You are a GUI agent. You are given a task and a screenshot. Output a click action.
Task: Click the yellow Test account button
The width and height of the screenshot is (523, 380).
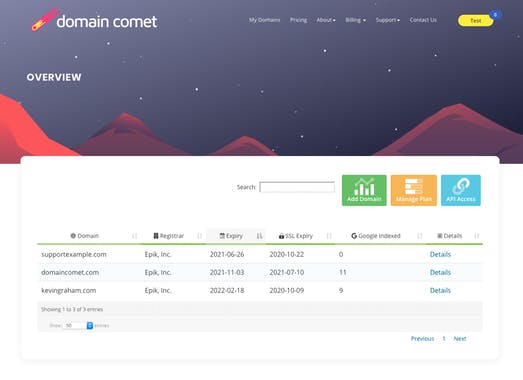(x=475, y=21)
